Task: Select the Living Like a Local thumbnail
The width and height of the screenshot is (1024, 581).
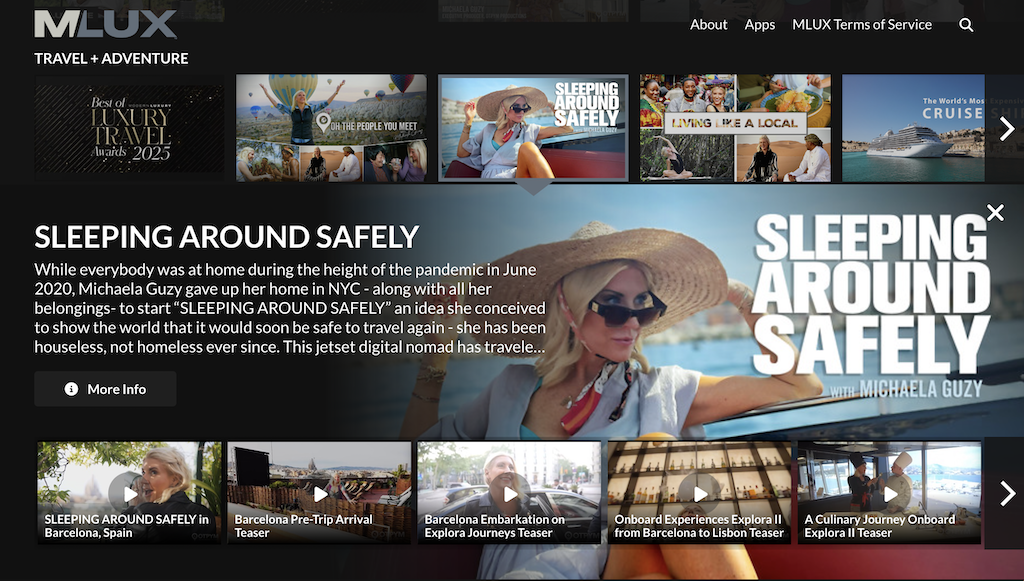Action: (735, 128)
